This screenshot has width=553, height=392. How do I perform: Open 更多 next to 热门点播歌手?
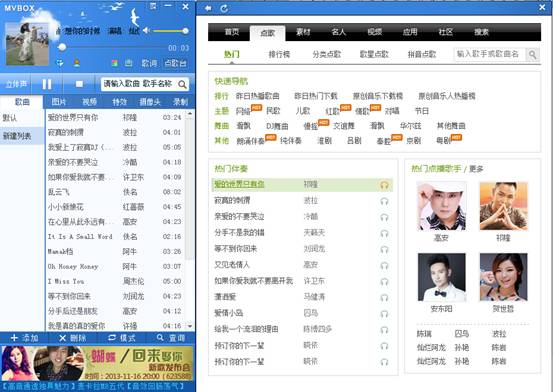click(x=476, y=169)
